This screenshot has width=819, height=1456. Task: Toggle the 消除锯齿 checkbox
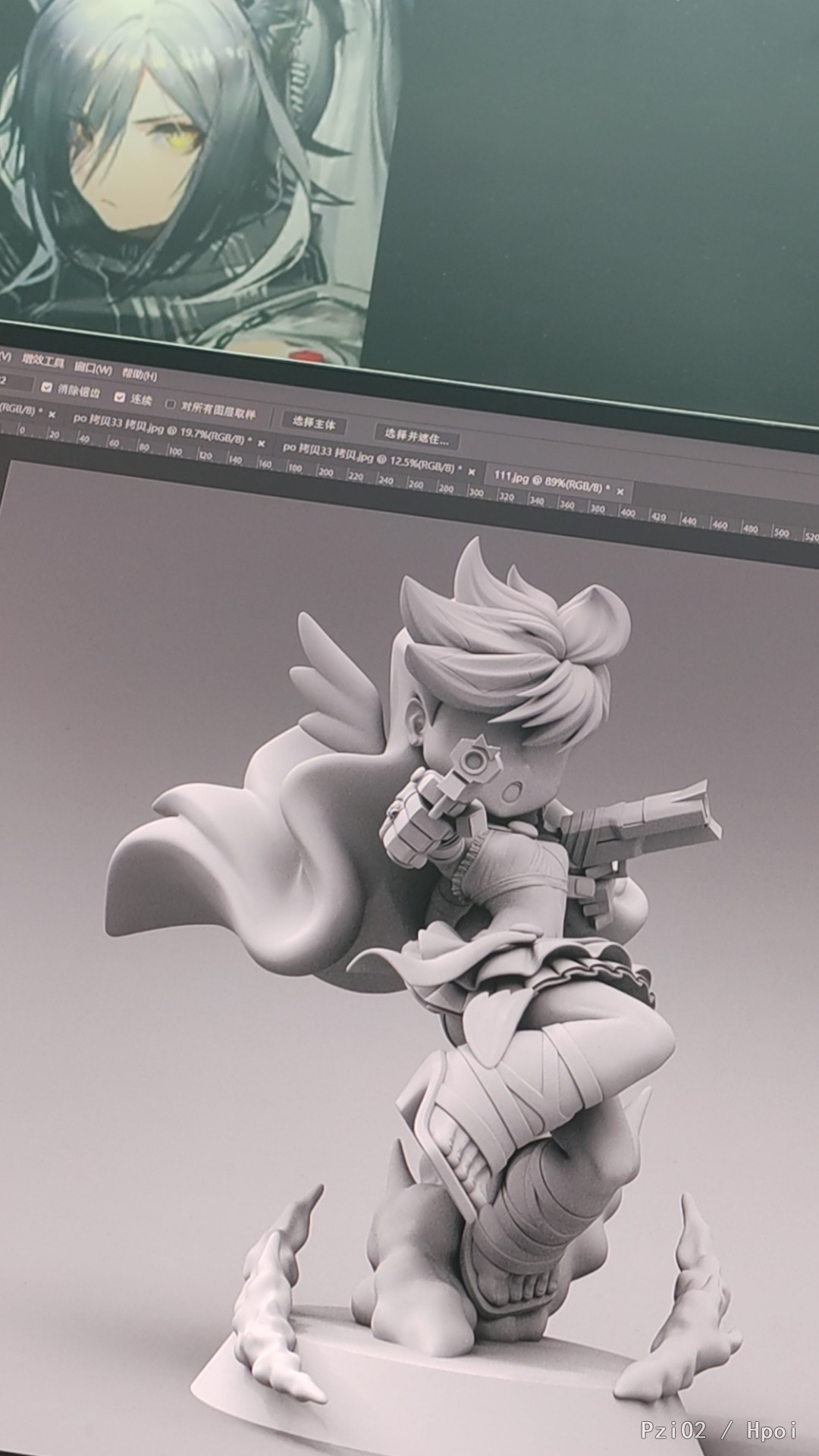pos(46,388)
